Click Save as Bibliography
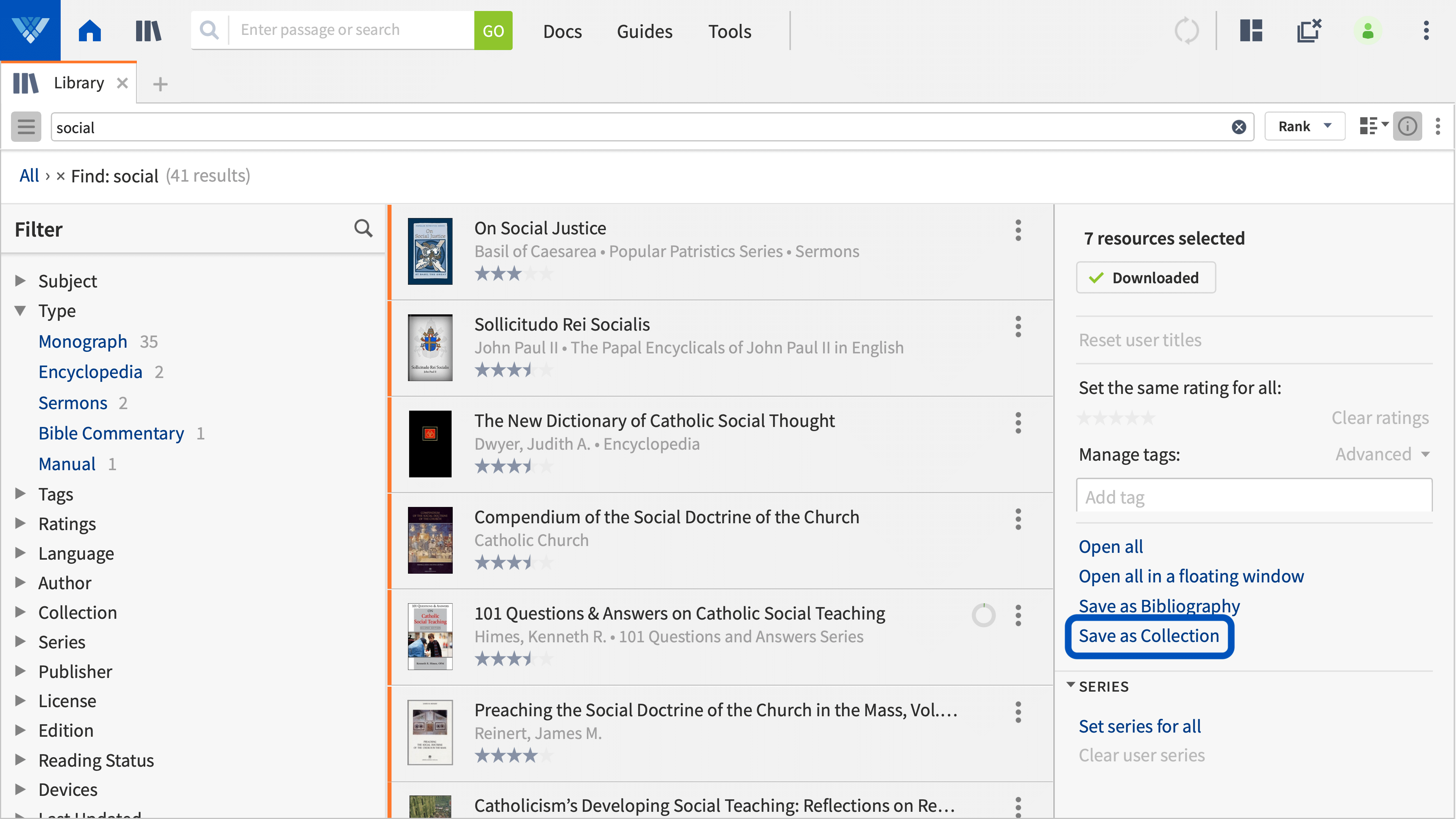This screenshot has height=819, width=1456. click(1159, 606)
